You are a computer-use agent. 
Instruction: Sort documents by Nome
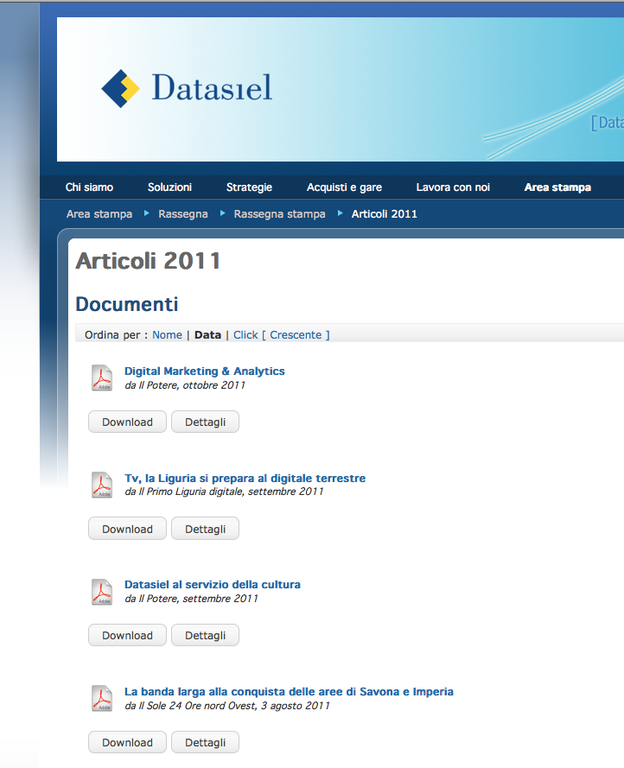pyautogui.click(x=167, y=335)
